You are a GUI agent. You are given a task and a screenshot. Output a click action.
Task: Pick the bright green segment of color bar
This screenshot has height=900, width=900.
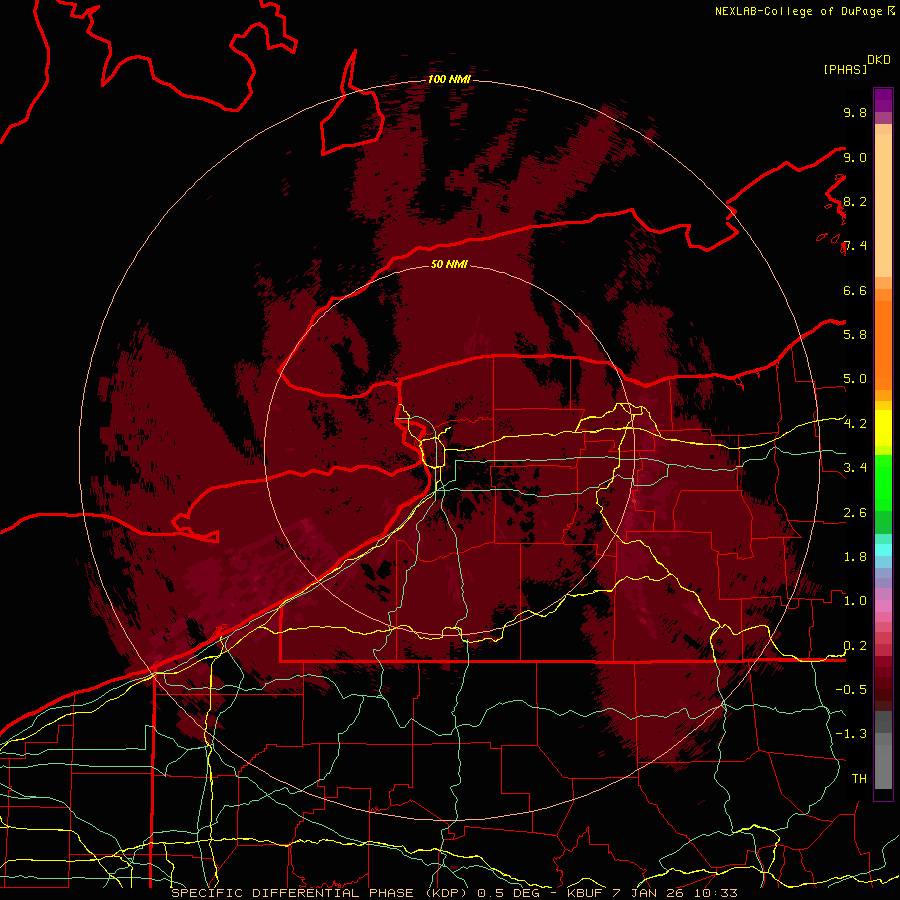tap(883, 485)
